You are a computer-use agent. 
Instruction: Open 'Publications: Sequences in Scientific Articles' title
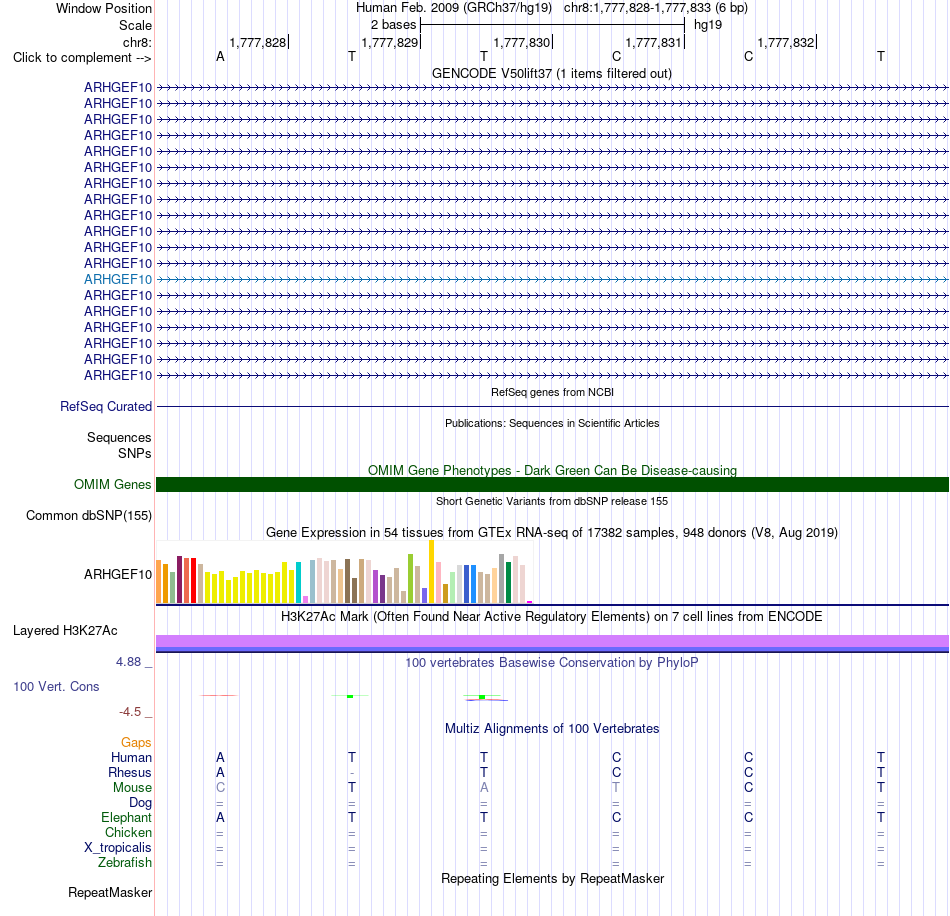(552, 423)
